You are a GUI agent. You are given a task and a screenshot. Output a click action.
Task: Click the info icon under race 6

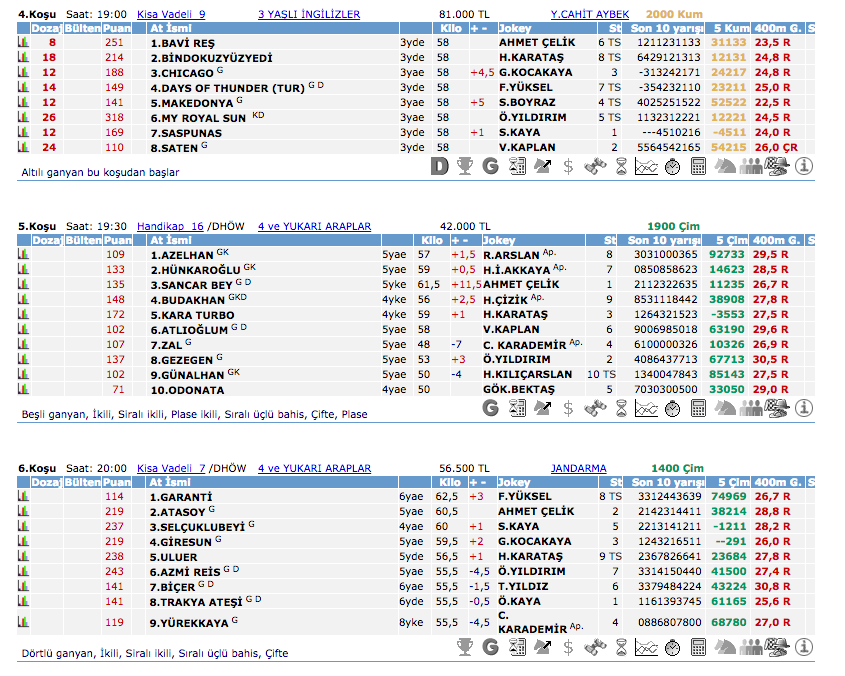point(802,648)
